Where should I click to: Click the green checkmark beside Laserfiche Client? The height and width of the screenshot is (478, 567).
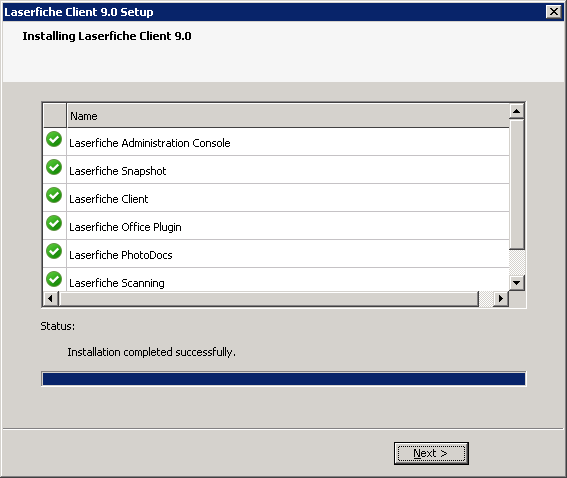tap(54, 195)
